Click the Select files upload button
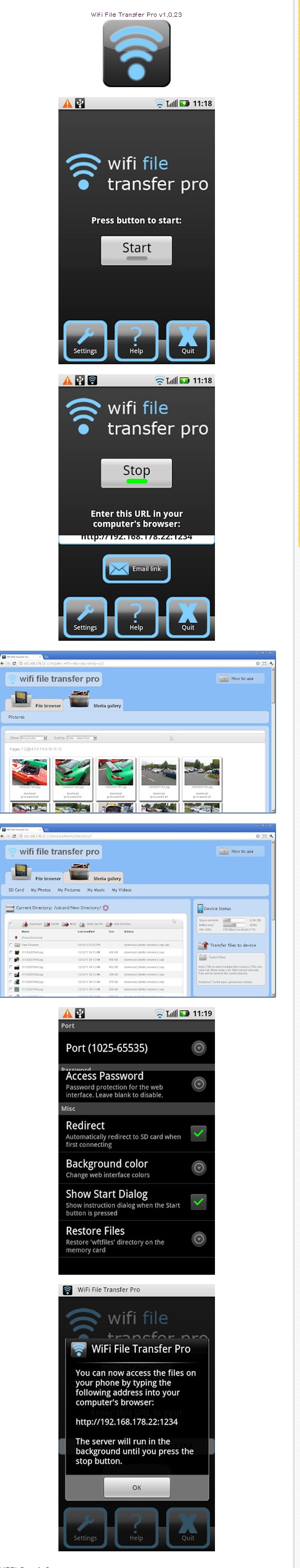This screenshot has width=300, height=1568. click(x=213, y=957)
